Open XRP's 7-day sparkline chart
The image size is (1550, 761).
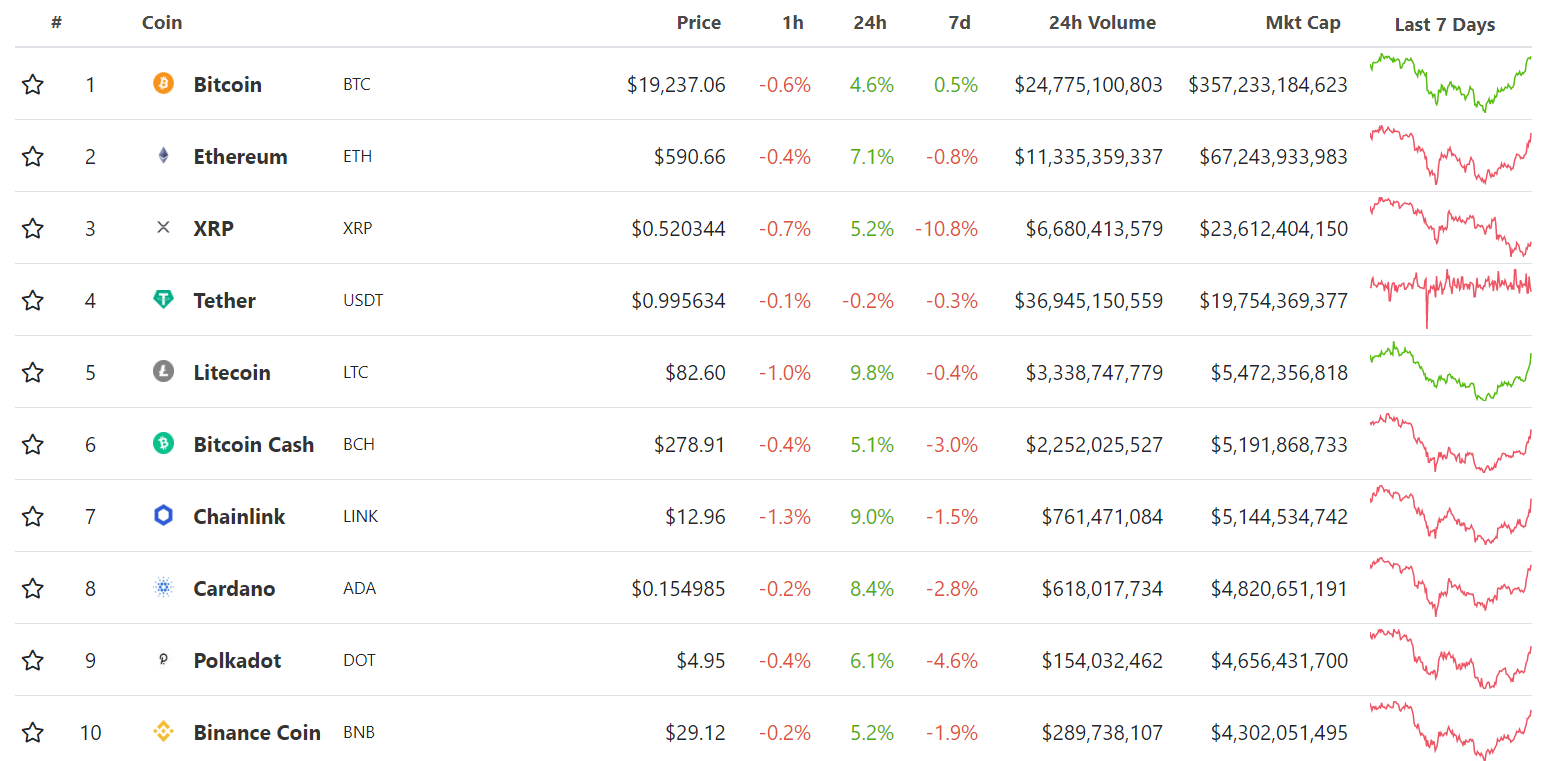click(1450, 227)
